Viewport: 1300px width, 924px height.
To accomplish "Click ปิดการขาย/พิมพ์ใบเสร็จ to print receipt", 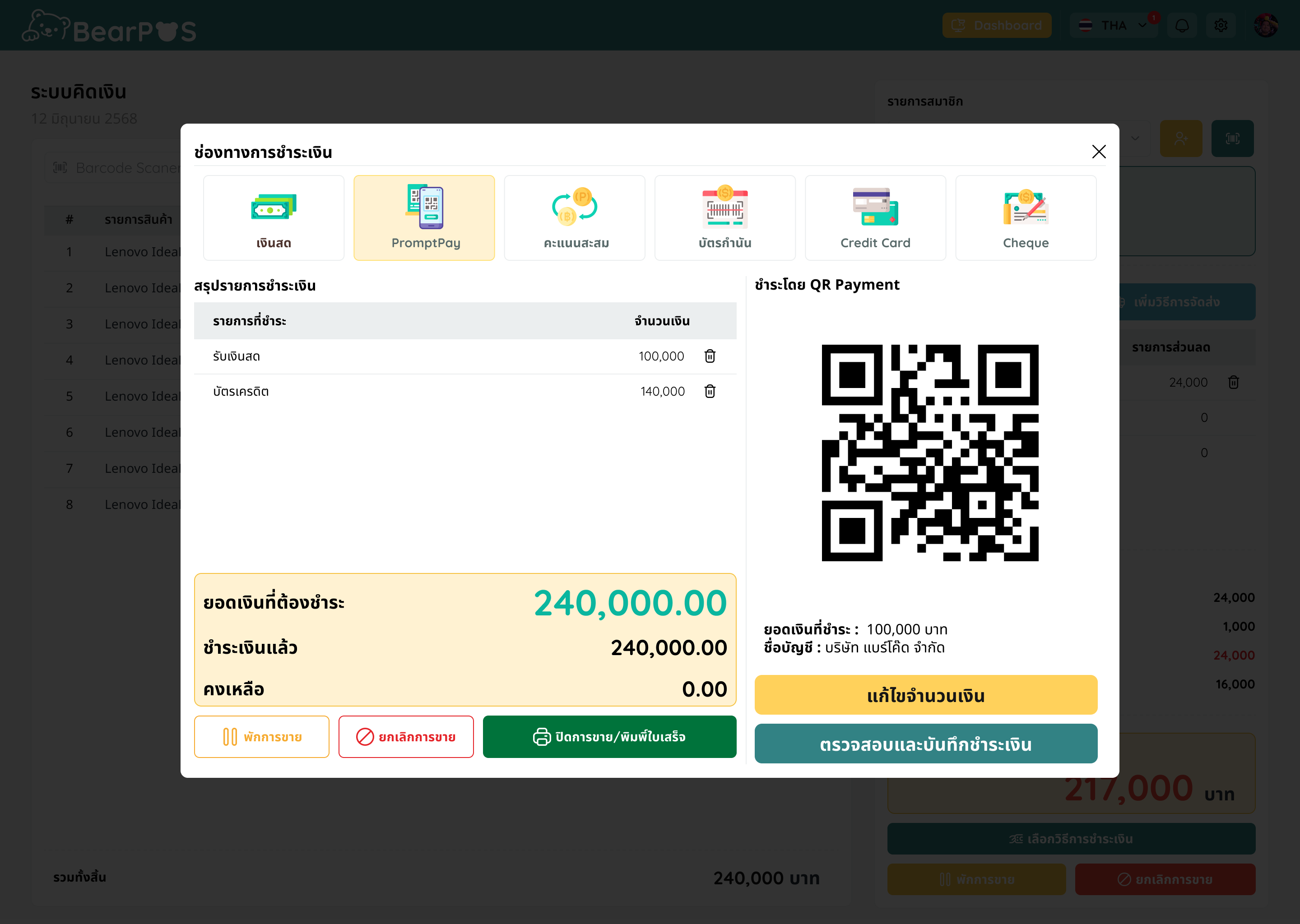I will click(x=609, y=737).
